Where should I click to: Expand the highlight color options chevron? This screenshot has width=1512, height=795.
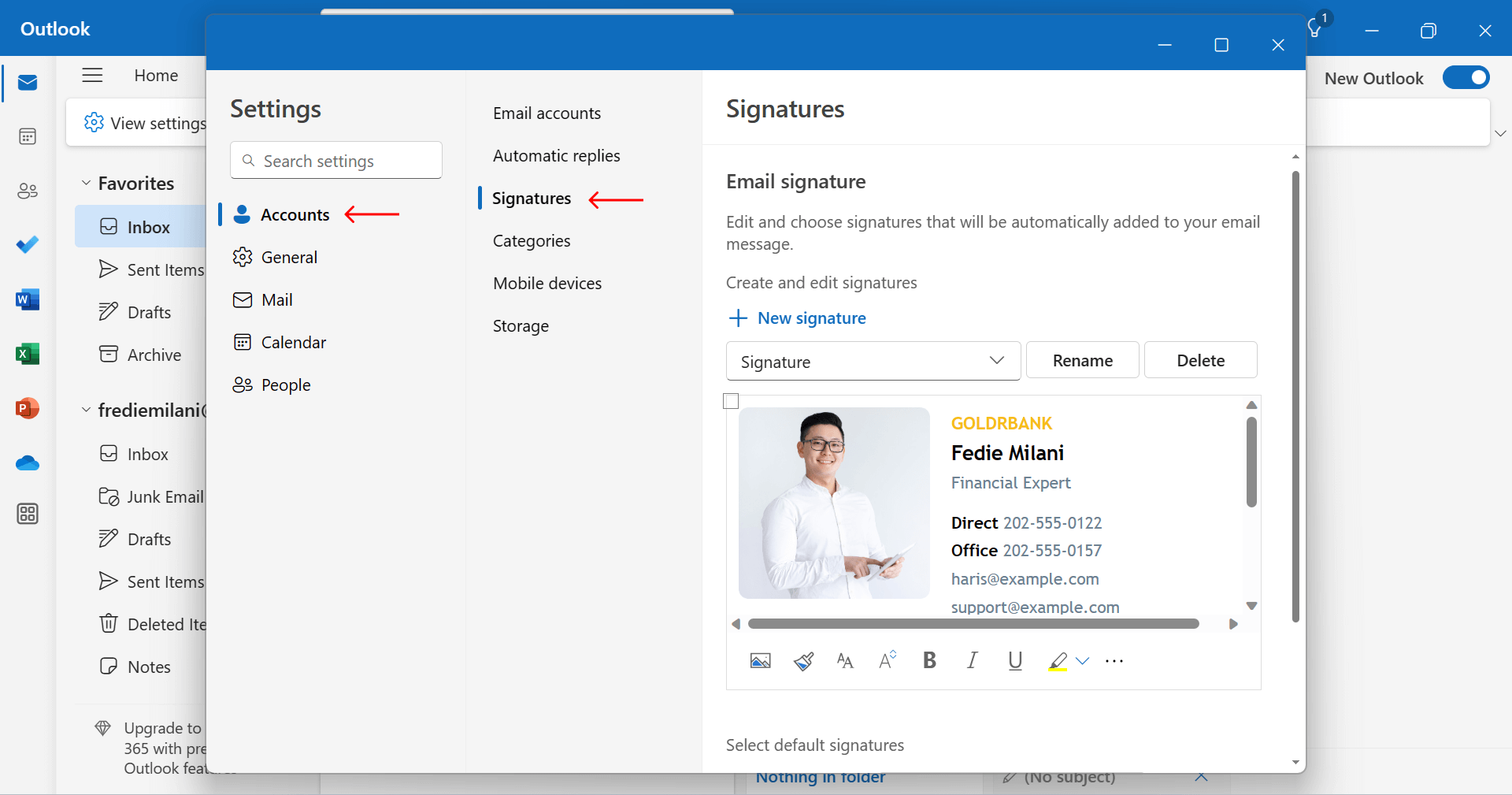[1082, 662]
